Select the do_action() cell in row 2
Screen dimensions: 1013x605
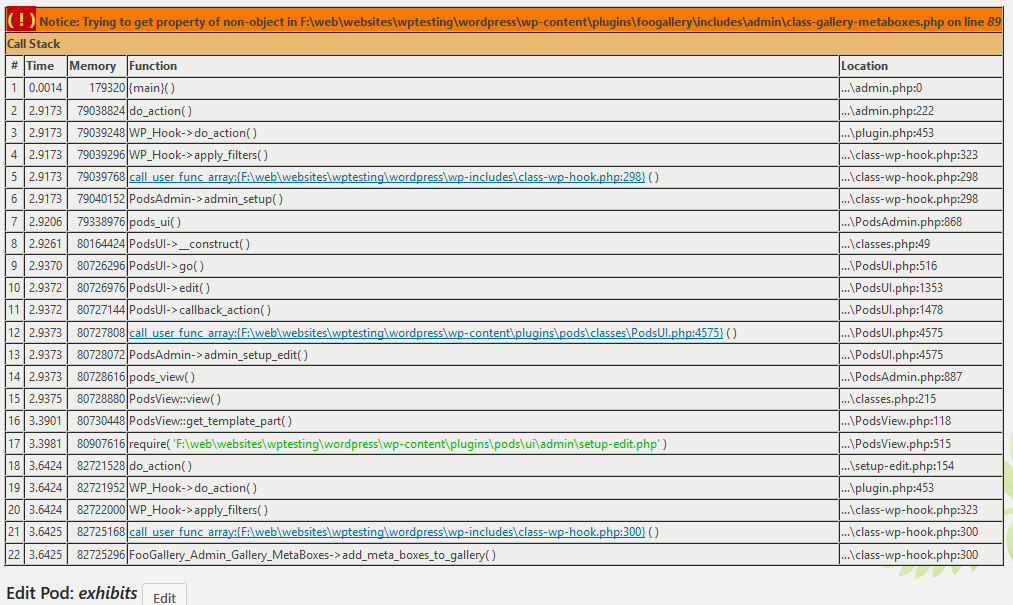pyautogui.click(x=483, y=111)
